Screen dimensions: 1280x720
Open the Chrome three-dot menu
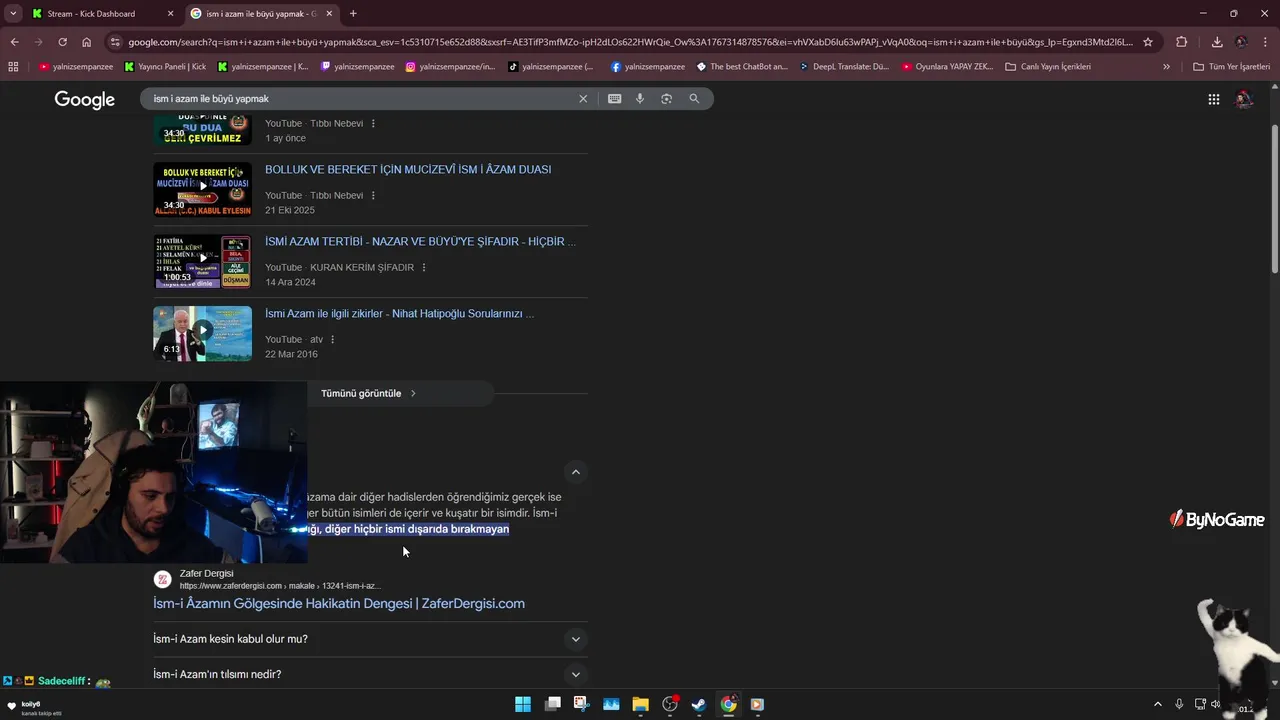[1266, 42]
